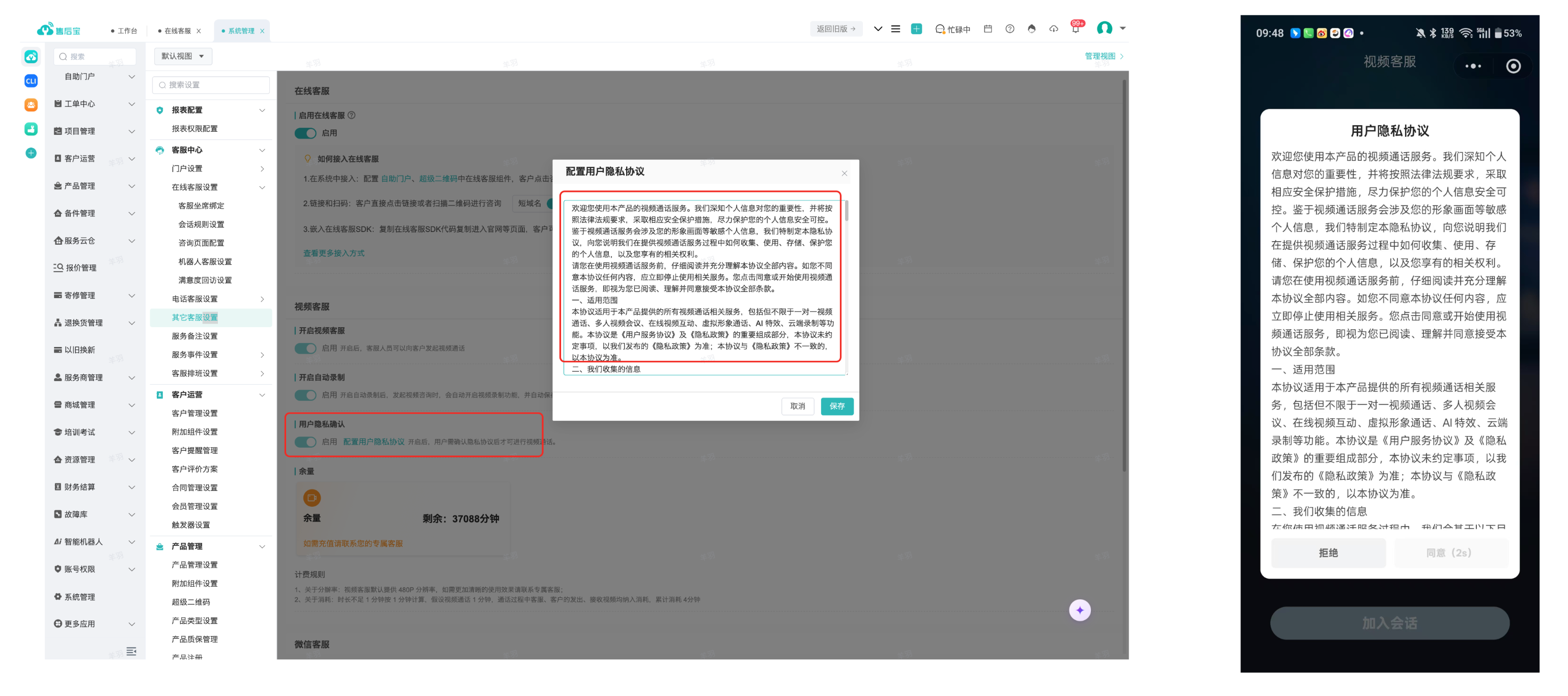Open the top bar chevron-down dropdown

[x=878, y=28]
